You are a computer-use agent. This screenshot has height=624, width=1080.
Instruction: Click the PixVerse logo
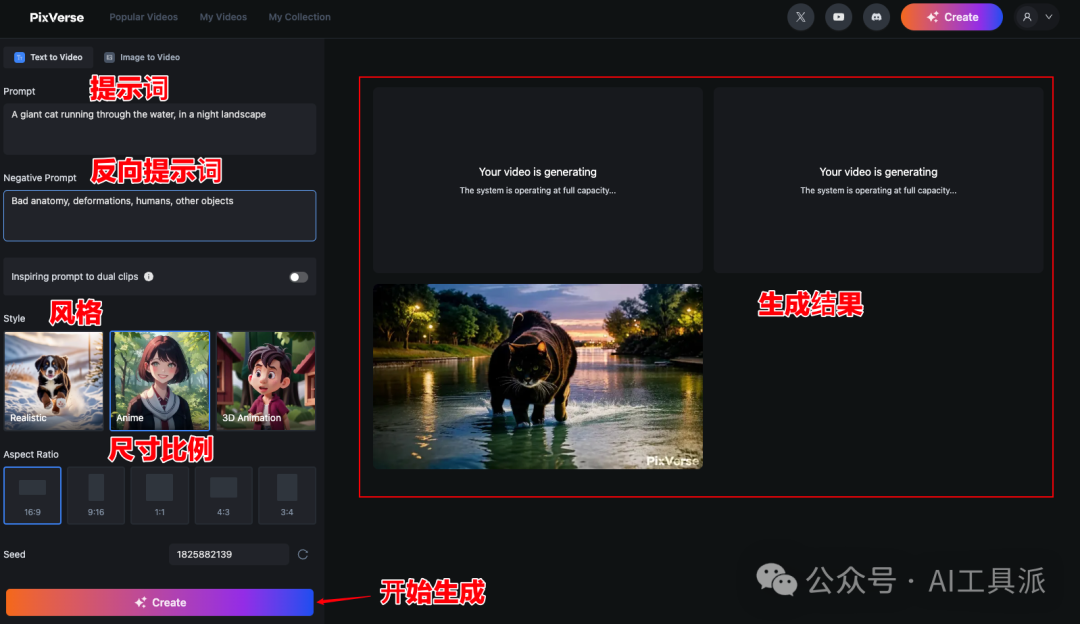(56, 17)
